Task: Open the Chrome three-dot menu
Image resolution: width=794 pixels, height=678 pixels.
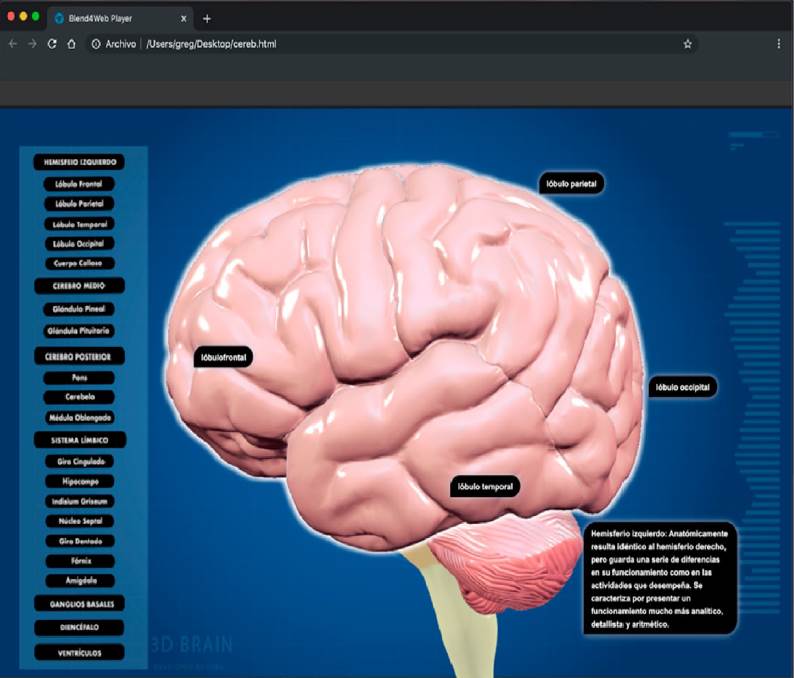Action: (779, 44)
